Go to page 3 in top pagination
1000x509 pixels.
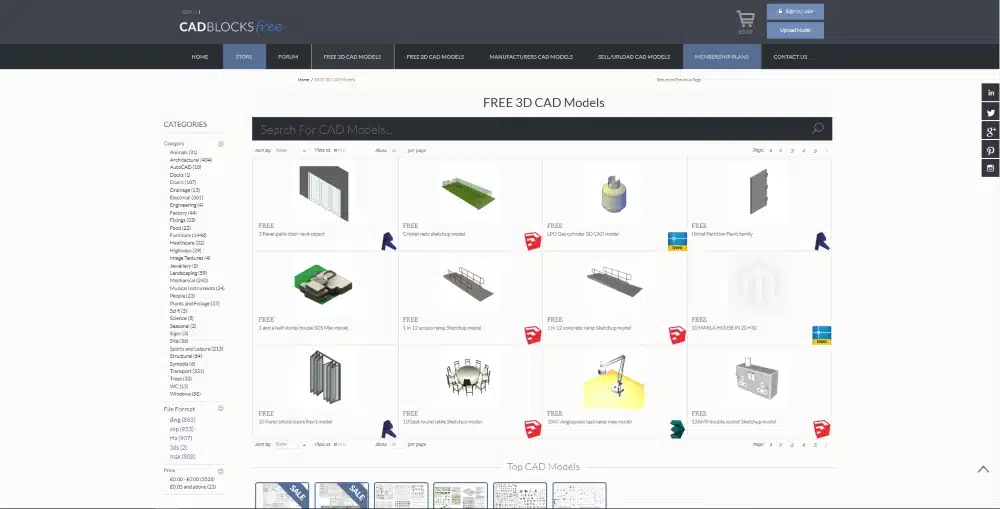coord(792,151)
